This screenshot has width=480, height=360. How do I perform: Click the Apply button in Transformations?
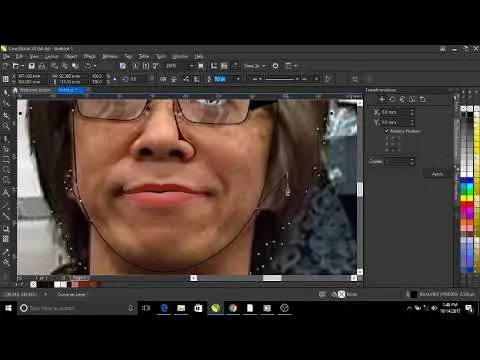437,174
